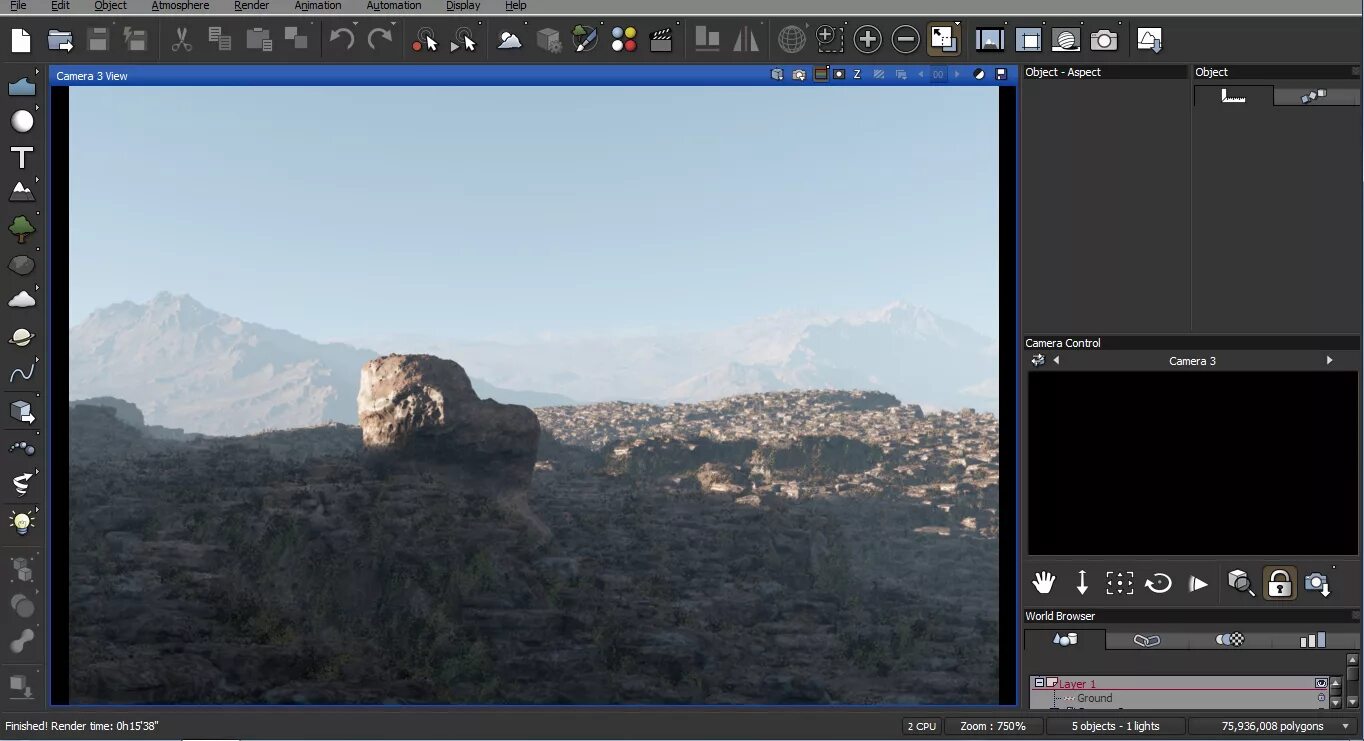Go to next camera arrow in Camera Control

tap(1329, 360)
